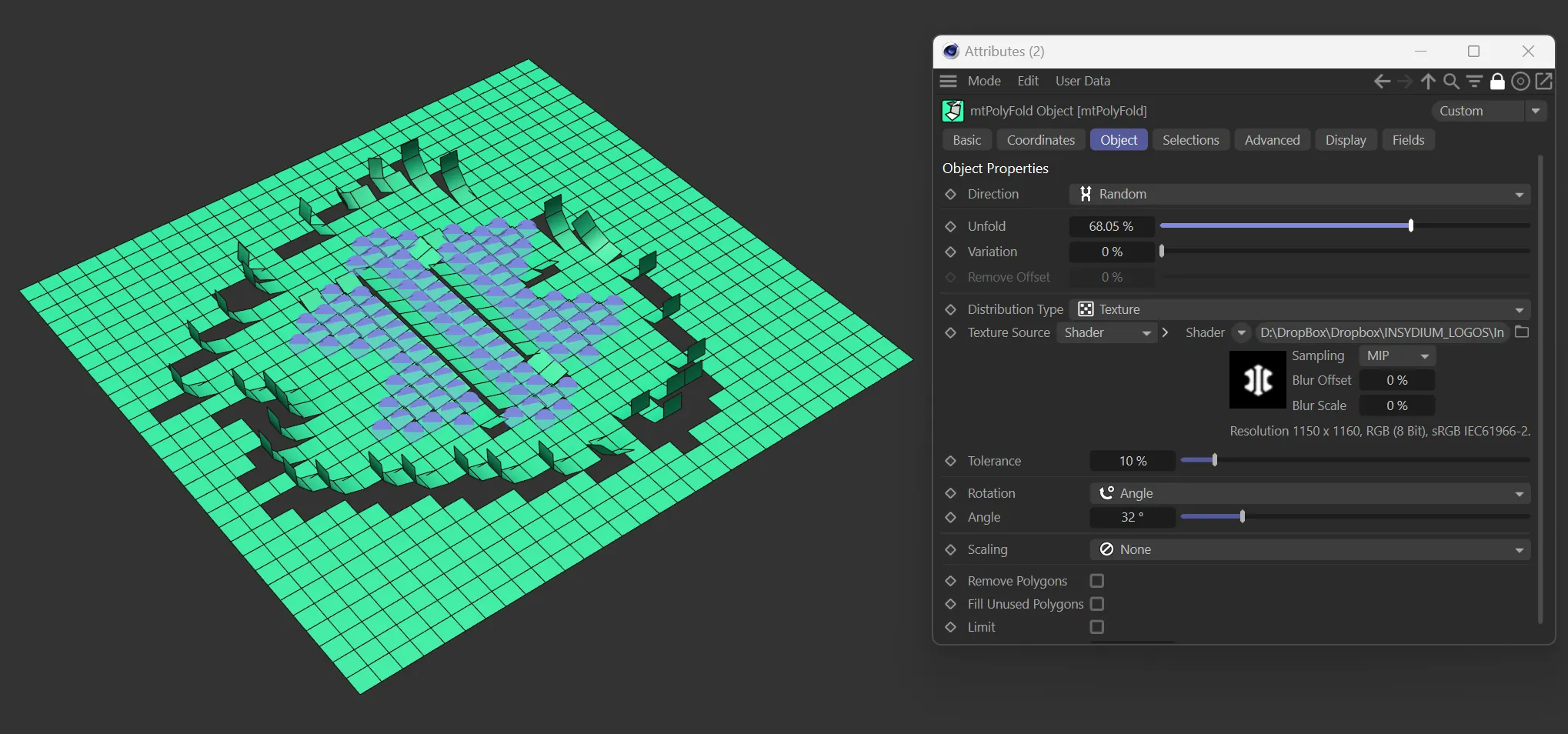The width and height of the screenshot is (1568, 734).
Task: Toggle the lock element icon
Action: tap(1497, 82)
